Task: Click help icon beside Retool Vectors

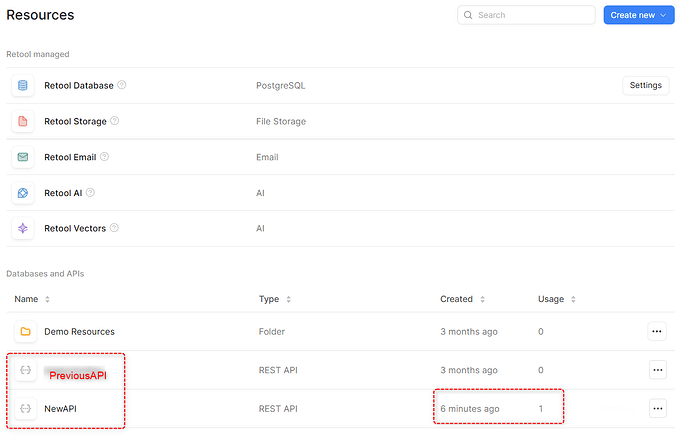Action: tap(113, 228)
